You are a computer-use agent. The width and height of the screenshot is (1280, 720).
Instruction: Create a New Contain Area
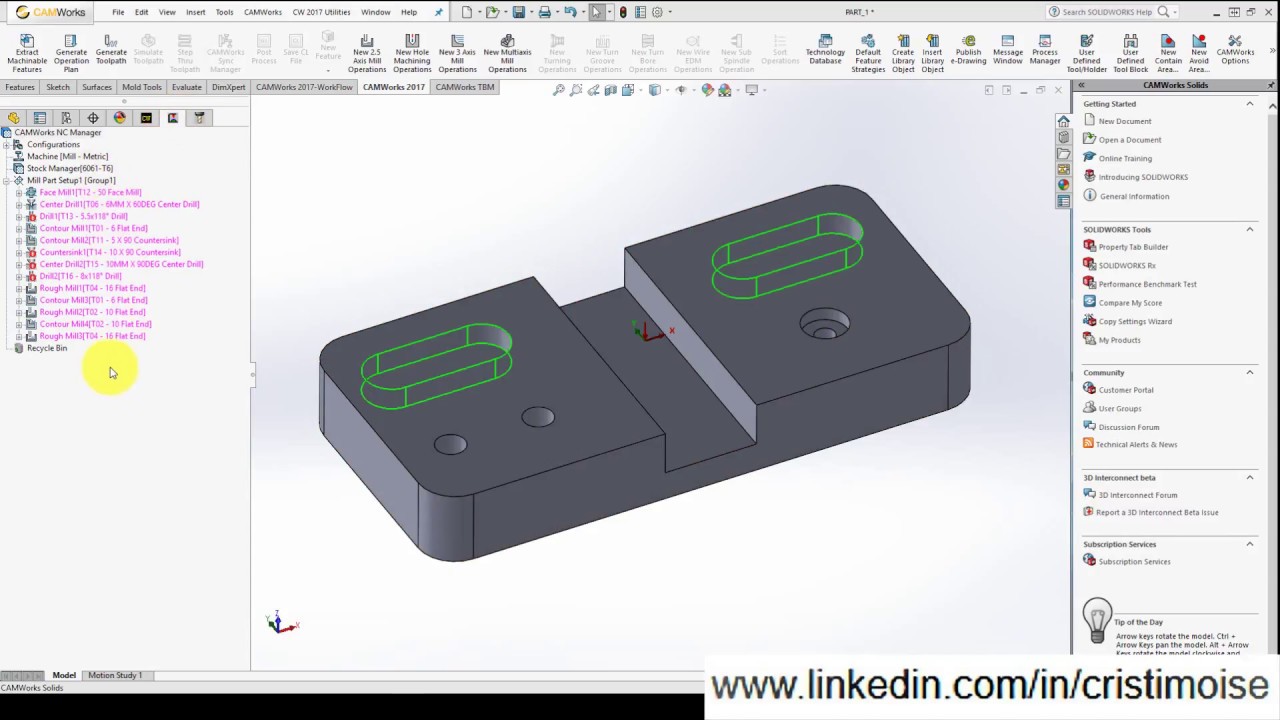tap(1168, 54)
